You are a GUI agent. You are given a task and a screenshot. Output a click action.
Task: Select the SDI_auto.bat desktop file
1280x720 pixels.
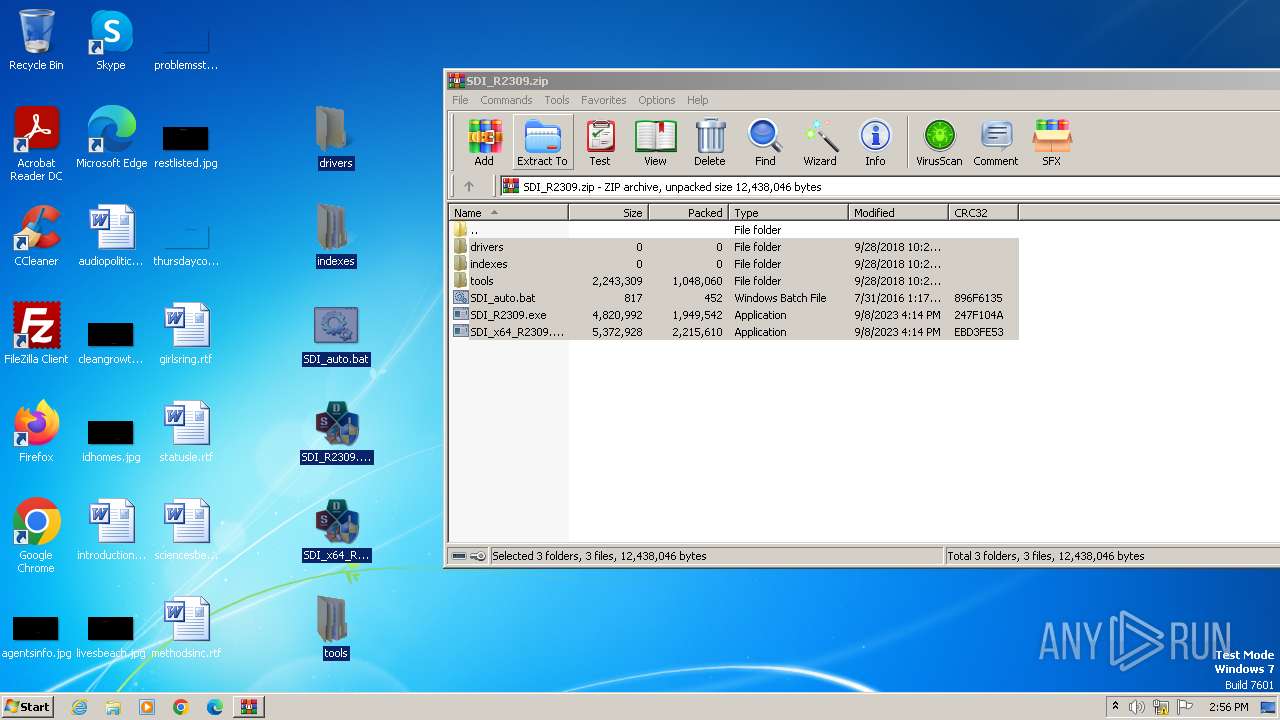tap(335, 334)
